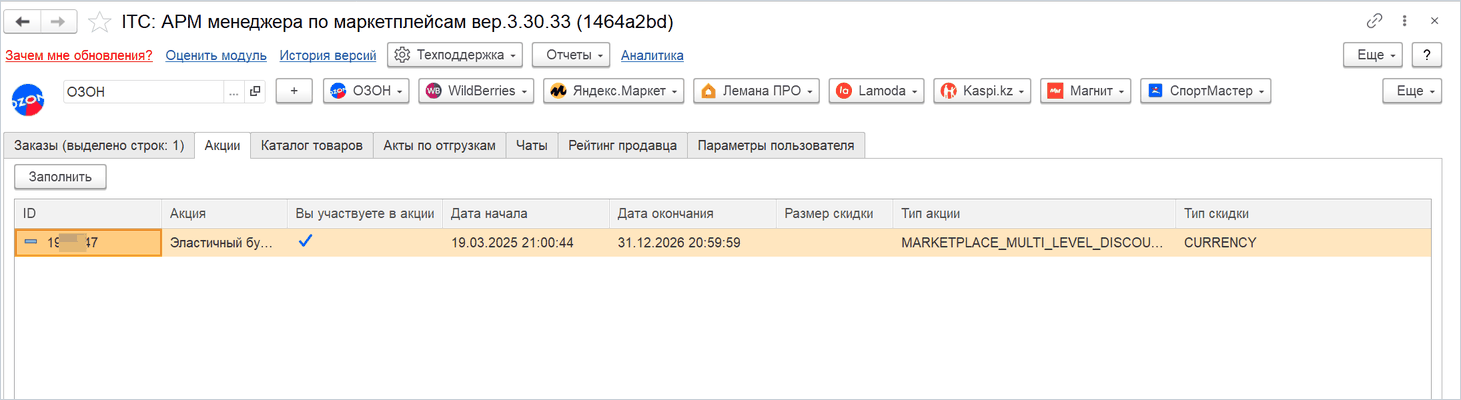Expand the WildBerries dropdown
The width and height of the screenshot is (1461, 400).
476,91
